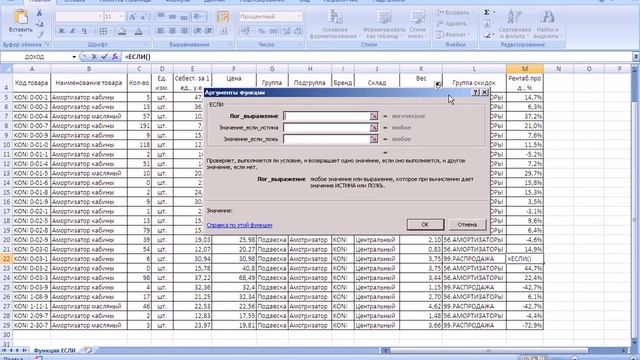Apply thousands separator (000) format
This screenshot has height=360, width=640.
pyautogui.click(x=273, y=31)
